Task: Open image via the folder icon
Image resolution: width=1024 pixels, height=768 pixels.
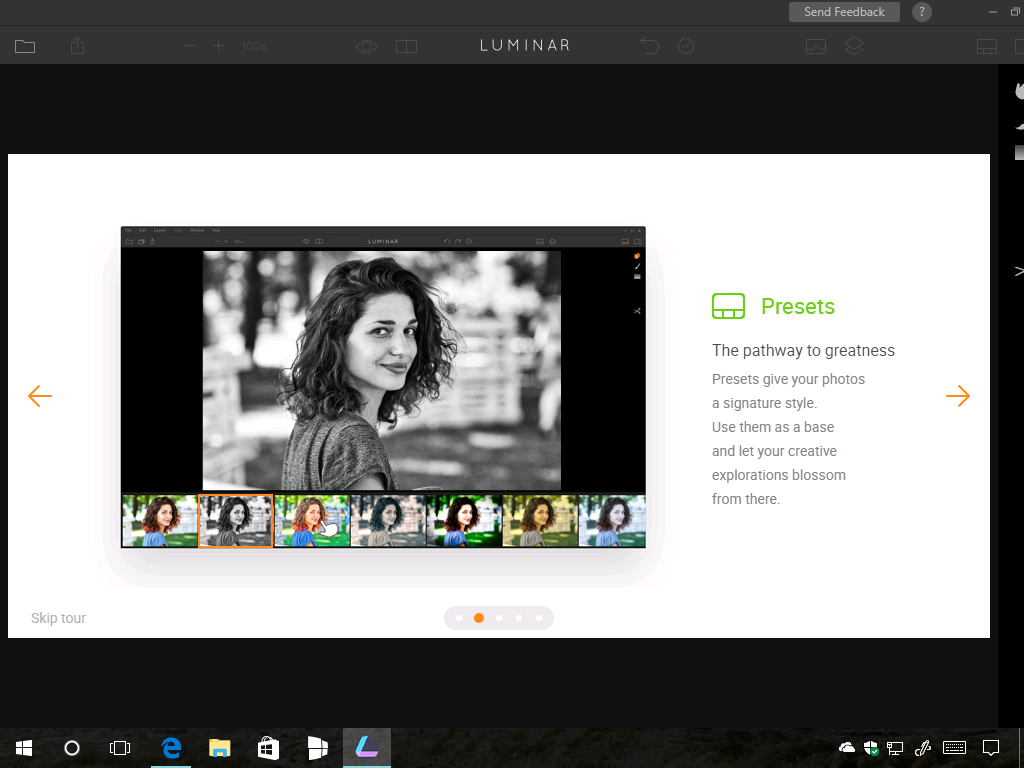Action: (x=25, y=46)
